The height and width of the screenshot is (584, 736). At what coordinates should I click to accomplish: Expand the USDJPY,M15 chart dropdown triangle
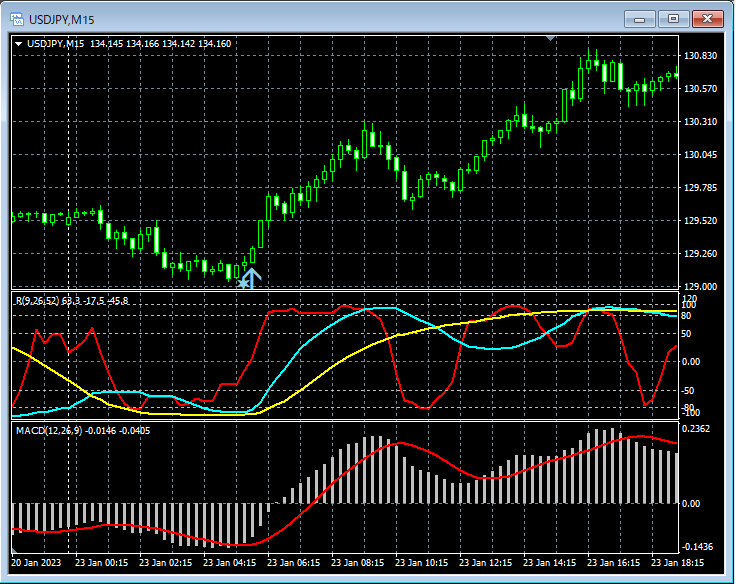point(19,44)
